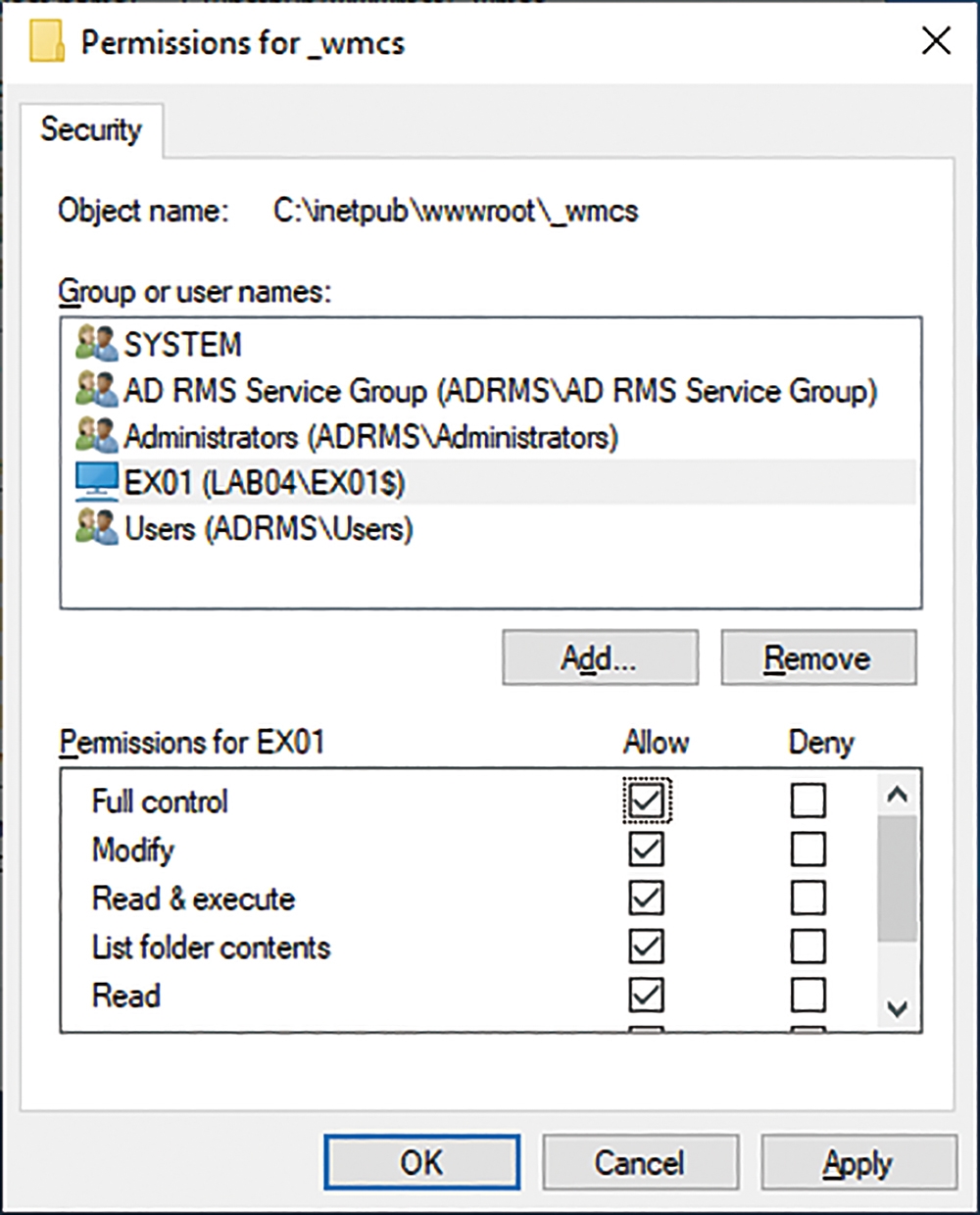Select Users (ADRMS\Users) entry text
Viewport: 980px width, 1215px height.
click(x=269, y=529)
